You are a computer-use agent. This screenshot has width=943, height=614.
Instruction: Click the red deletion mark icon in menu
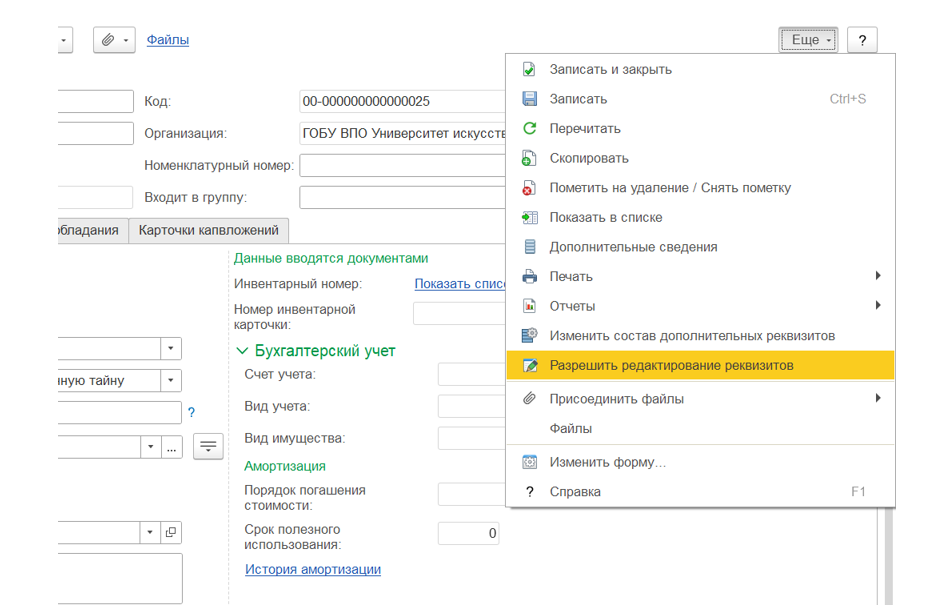[x=529, y=188]
